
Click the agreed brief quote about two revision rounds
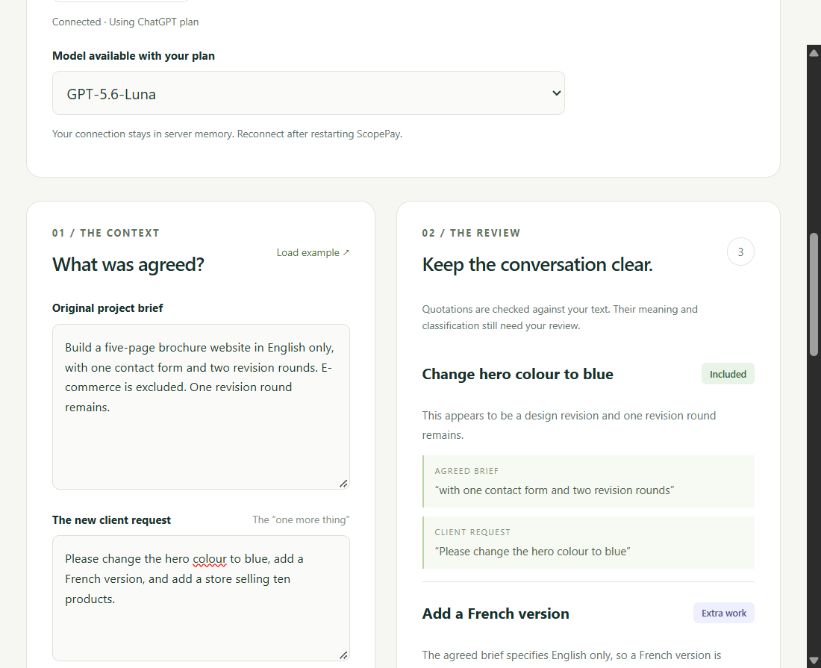click(554, 490)
